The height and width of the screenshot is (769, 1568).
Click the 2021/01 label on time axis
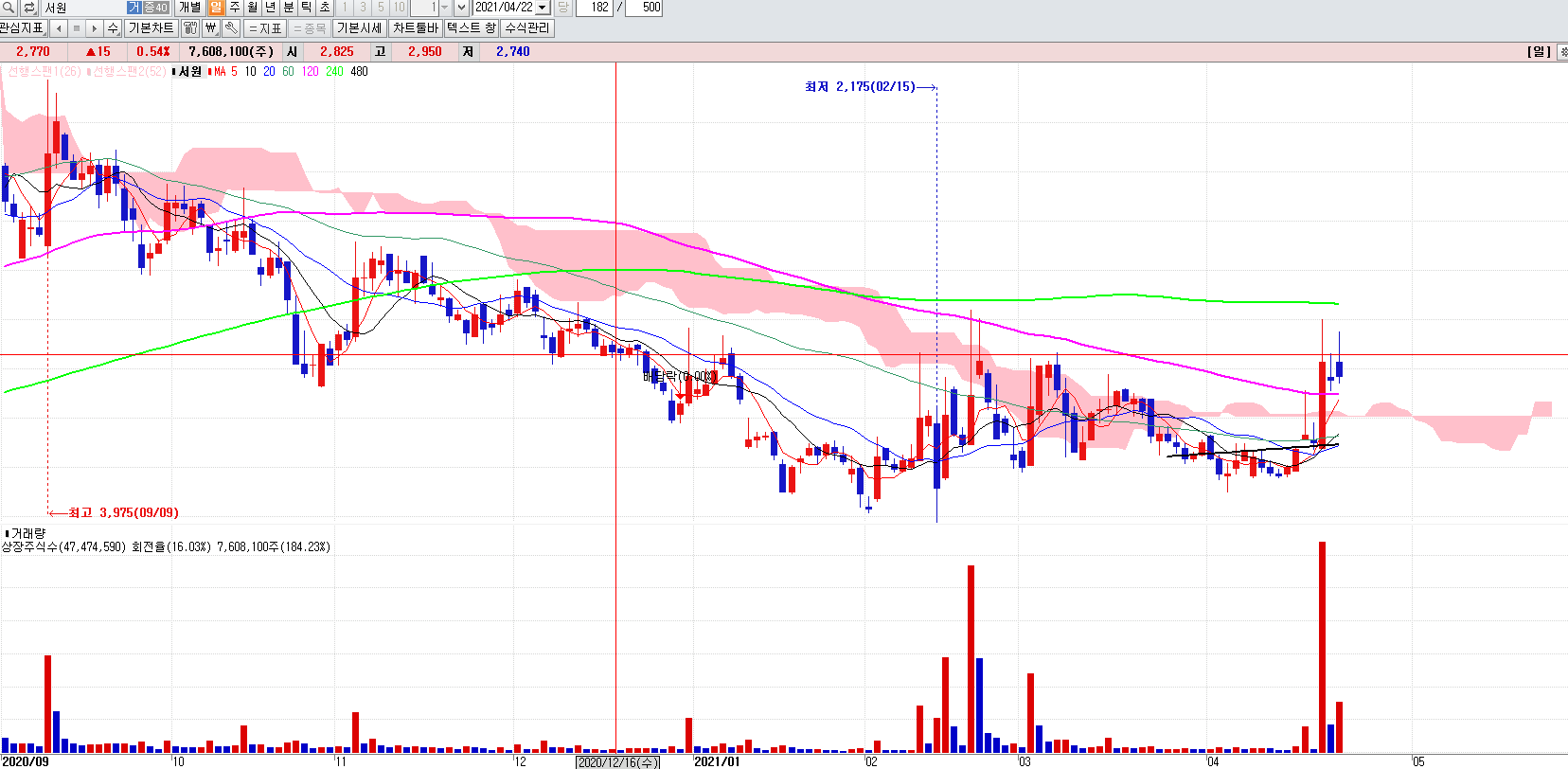tap(717, 761)
